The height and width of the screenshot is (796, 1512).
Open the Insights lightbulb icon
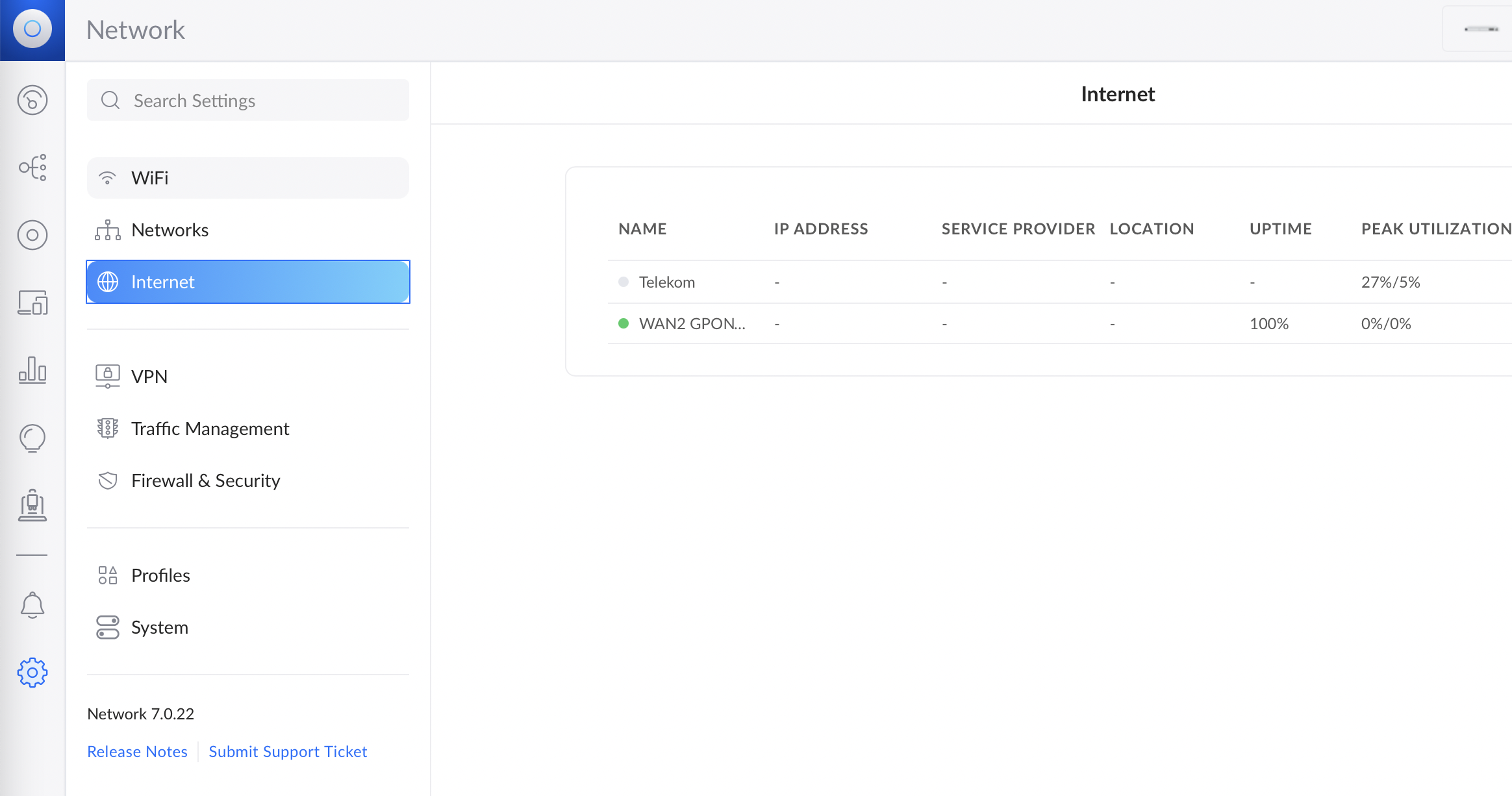32,438
